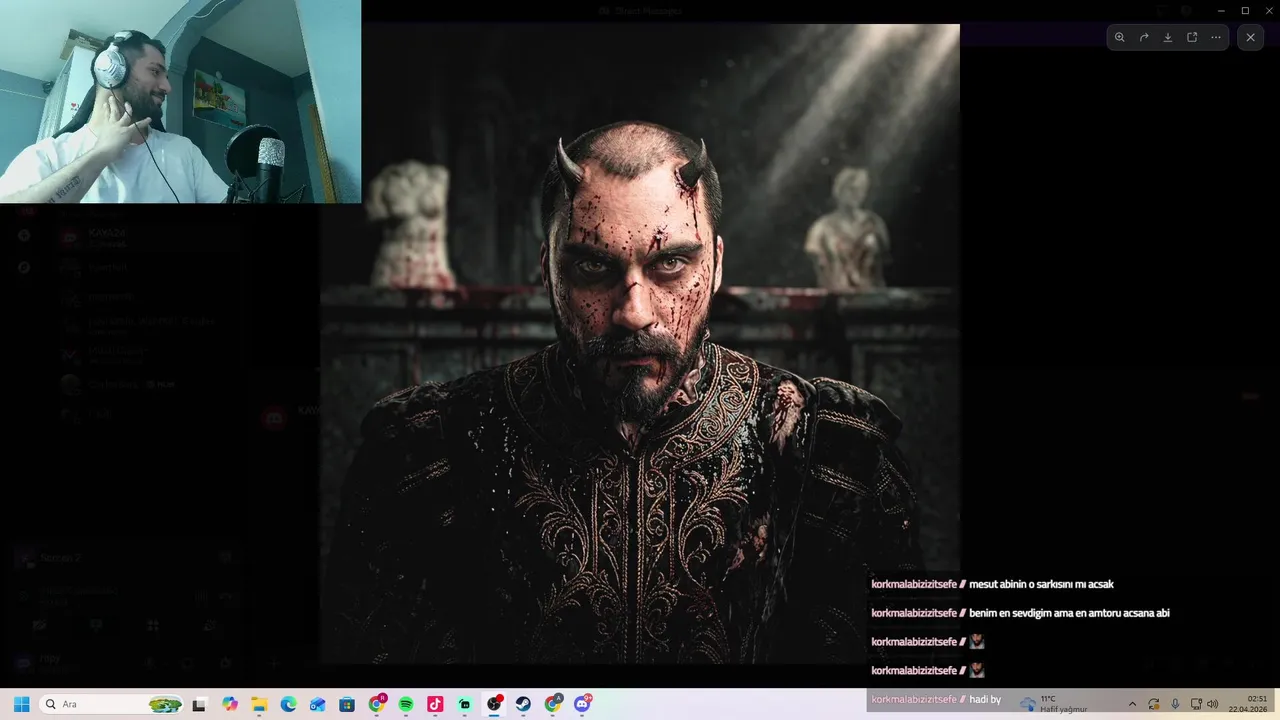The width and height of the screenshot is (1280, 720).
Task: Open the three-dots more options menu
Action: 1216,37
